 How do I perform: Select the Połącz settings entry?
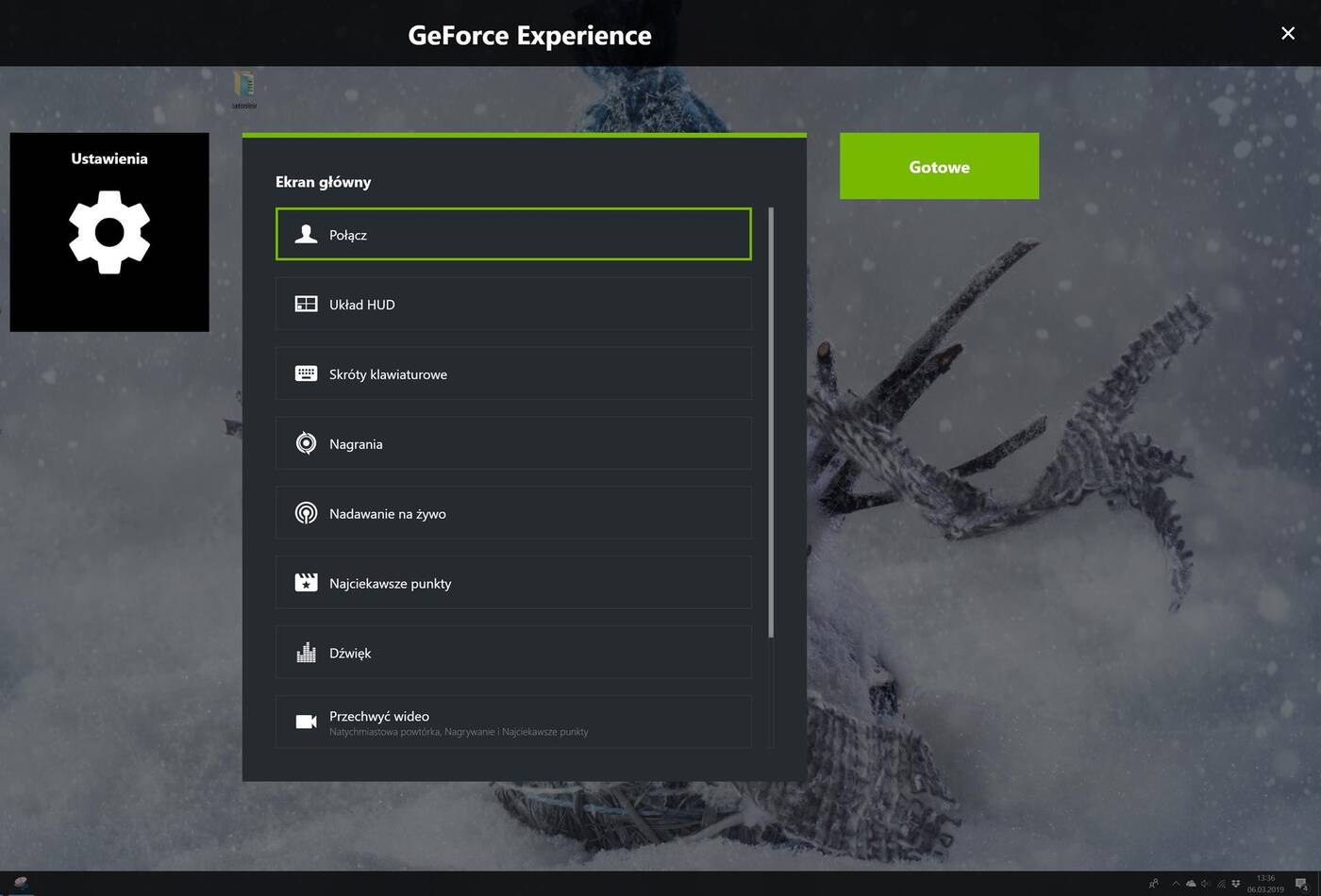512,234
